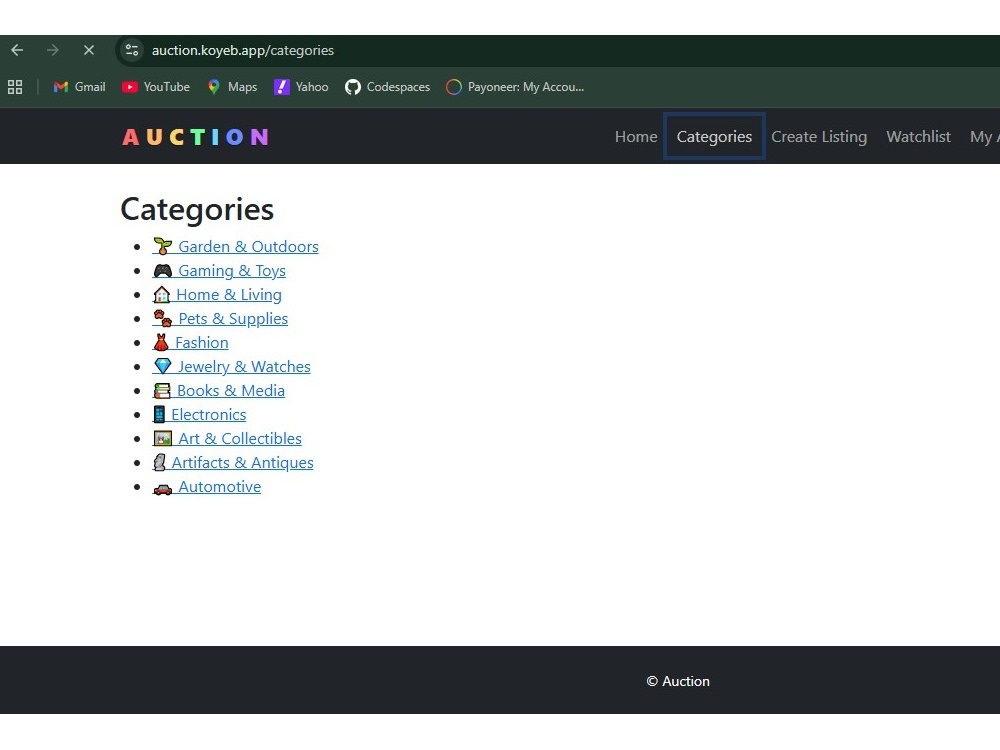Screen dimensions: 1000x750
Task: Click the browser back arrow
Action: click(x=17, y=50)
